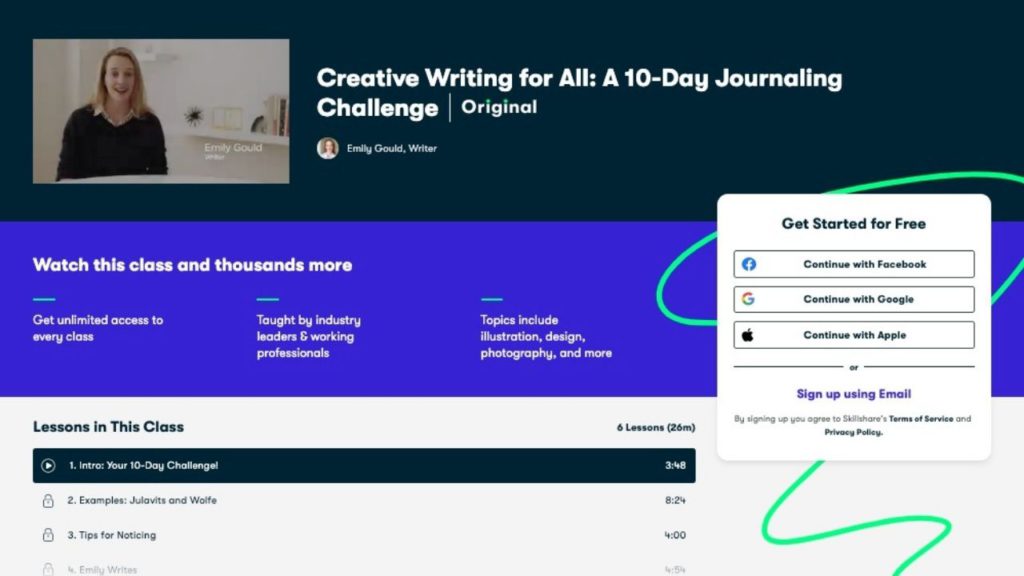
Task: Click the Get Started for Free heading
Action: coord(854,223)
